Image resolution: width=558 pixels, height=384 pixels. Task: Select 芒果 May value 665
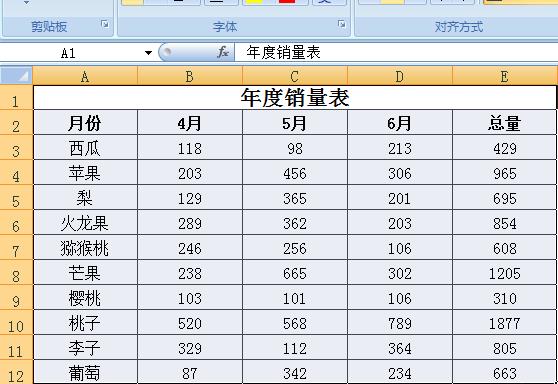pos(295,272)
